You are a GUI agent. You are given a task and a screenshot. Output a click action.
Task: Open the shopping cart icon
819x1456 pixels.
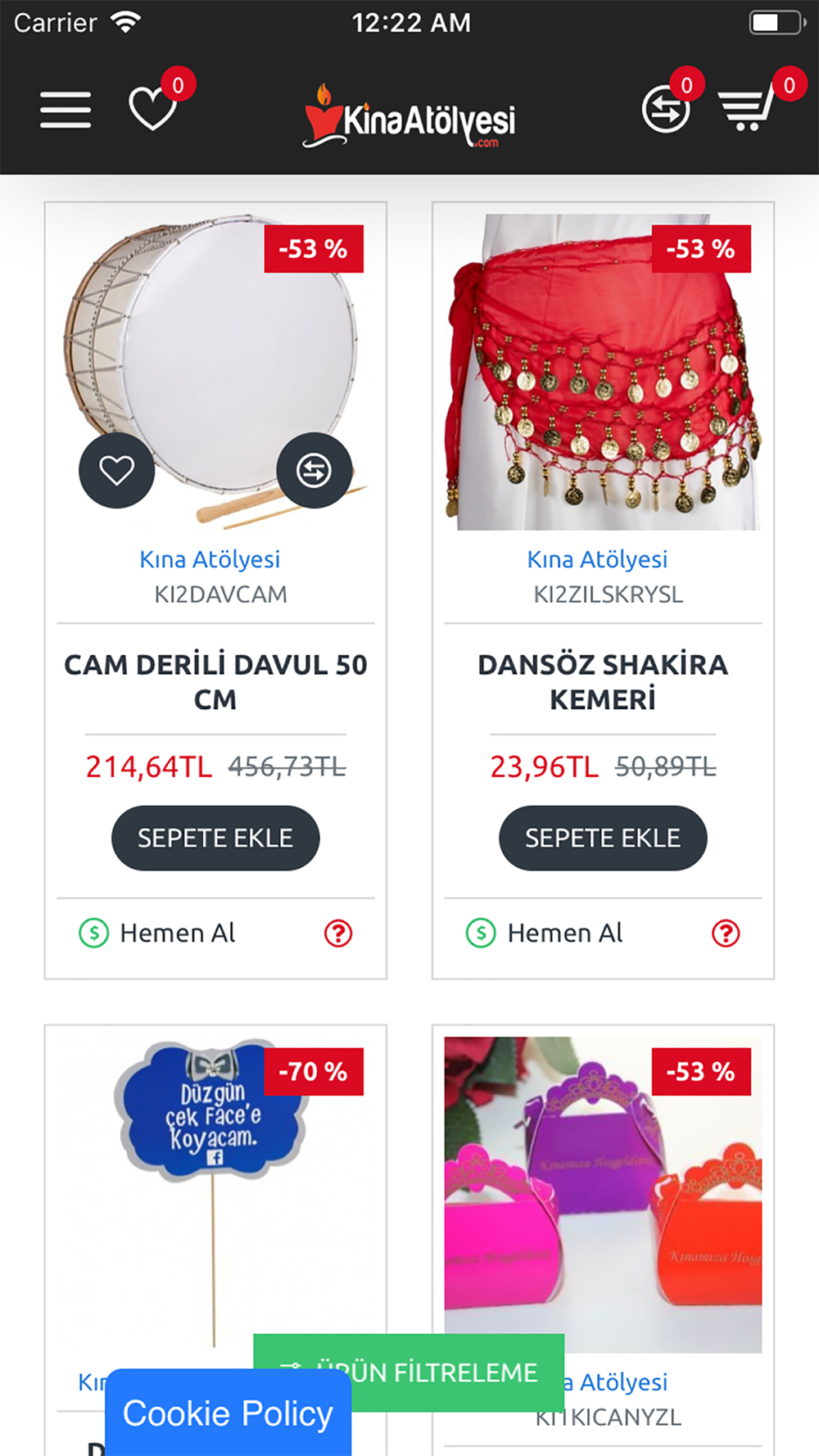tap(746, 110)
